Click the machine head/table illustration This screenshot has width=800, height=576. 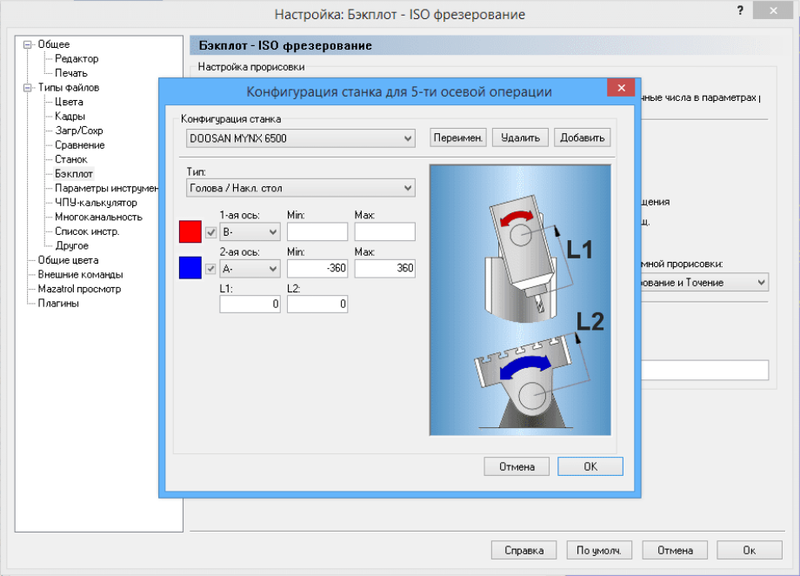(520, 300)
